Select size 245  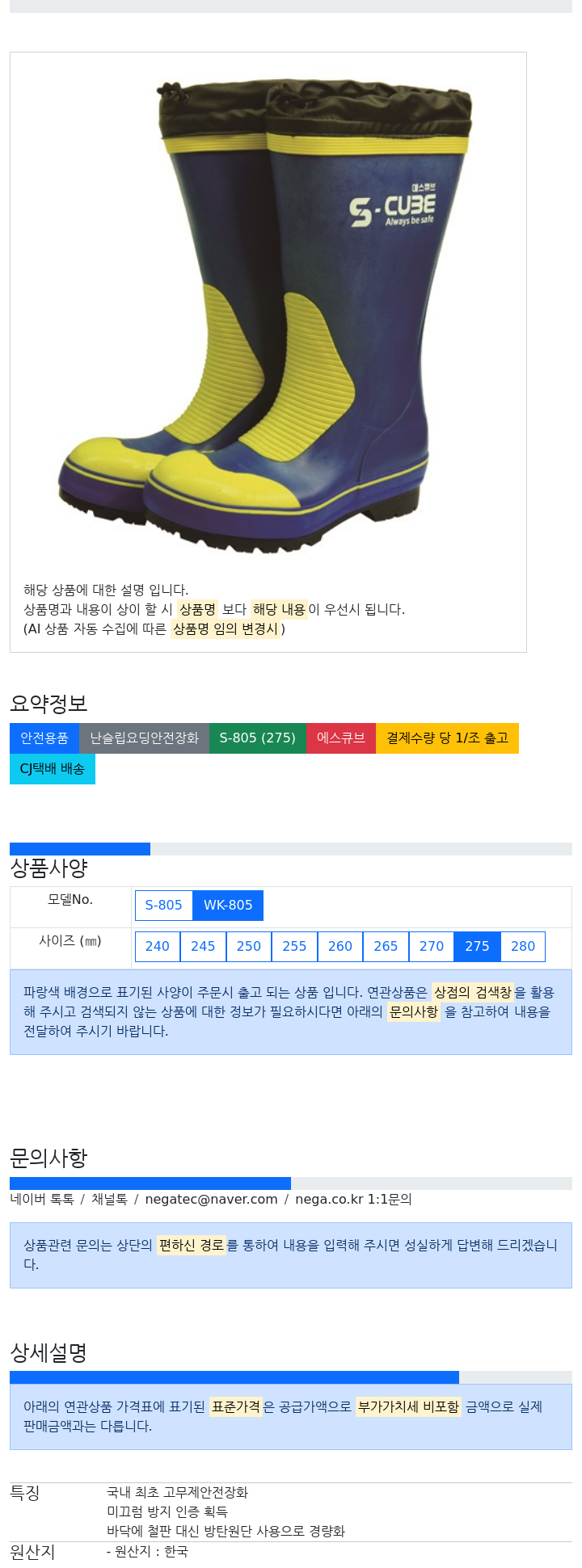tap(204, 947)
